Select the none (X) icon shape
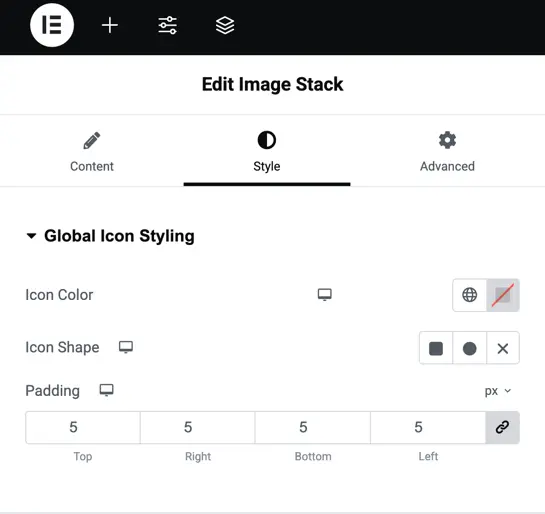 [503, 348]
